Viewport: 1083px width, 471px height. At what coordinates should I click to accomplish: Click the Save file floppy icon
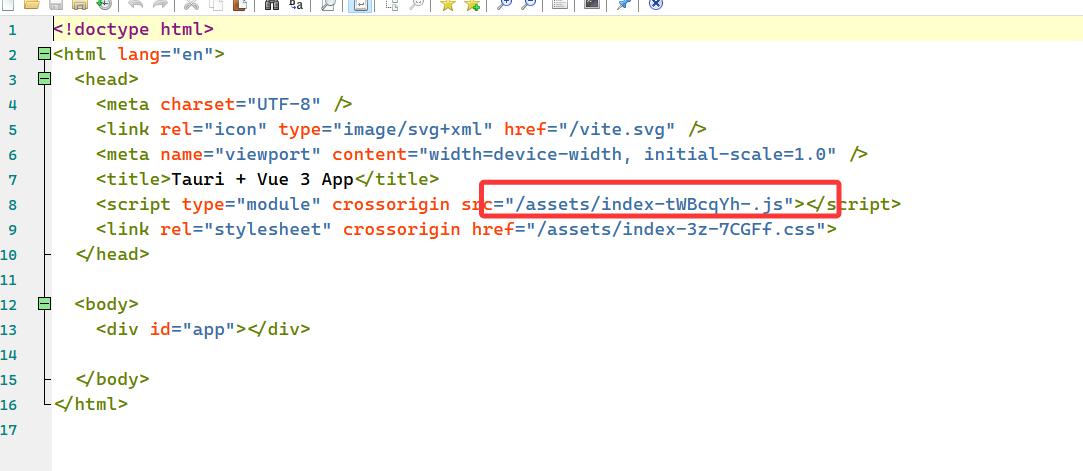tap(57, 4)
